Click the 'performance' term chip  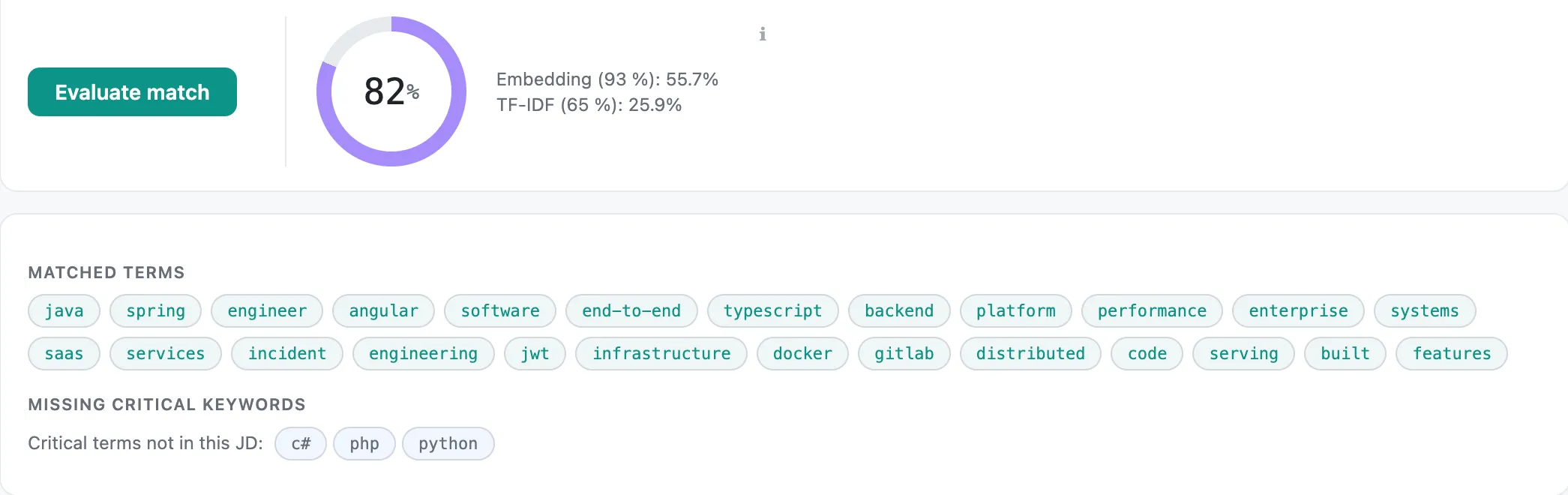pyautogui.click(x=1152, y=310)
